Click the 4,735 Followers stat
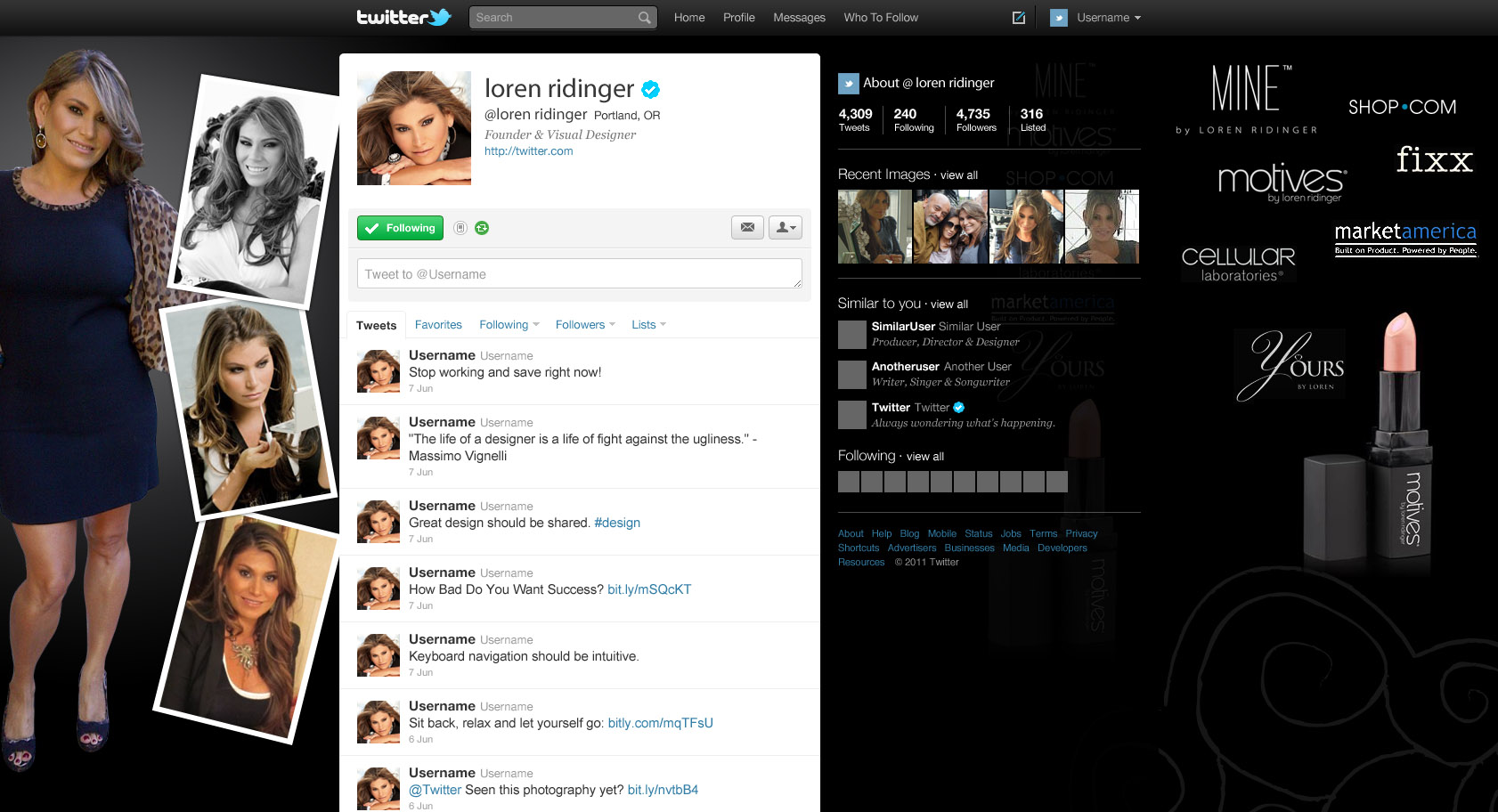This screenshot has height=812, width=1498. coord(976,119)
